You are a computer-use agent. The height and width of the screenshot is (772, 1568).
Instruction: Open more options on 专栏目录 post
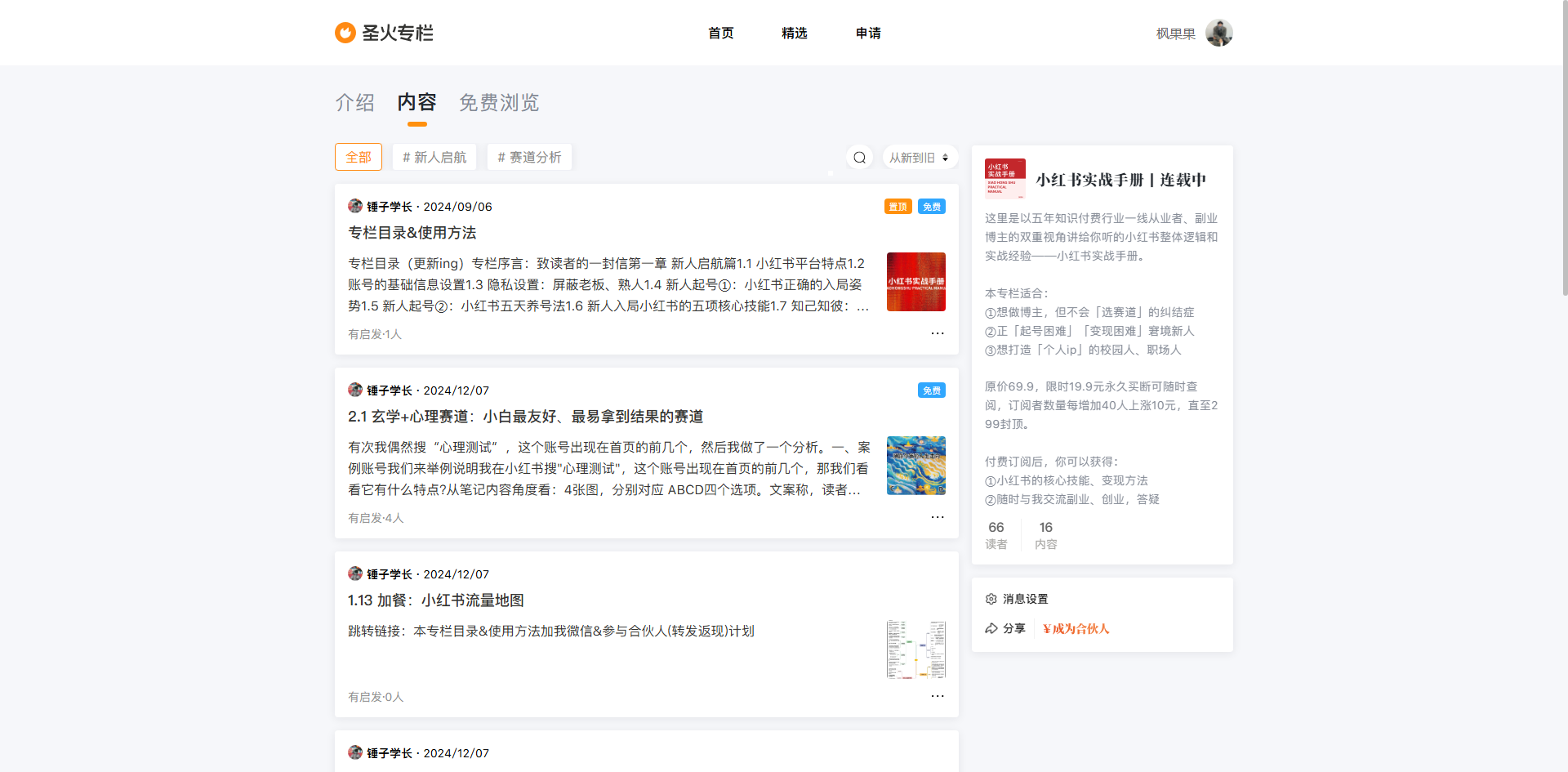tap(937, 333)
